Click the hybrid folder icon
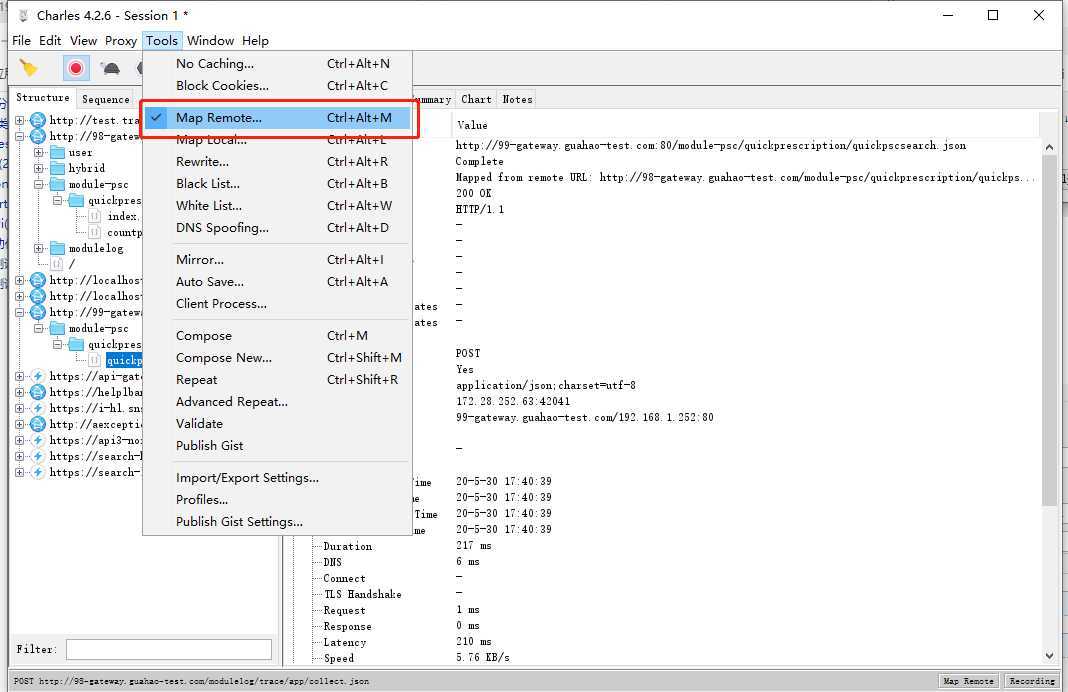Viewport: 1068px width, 692px height. (x=58, y=168)
